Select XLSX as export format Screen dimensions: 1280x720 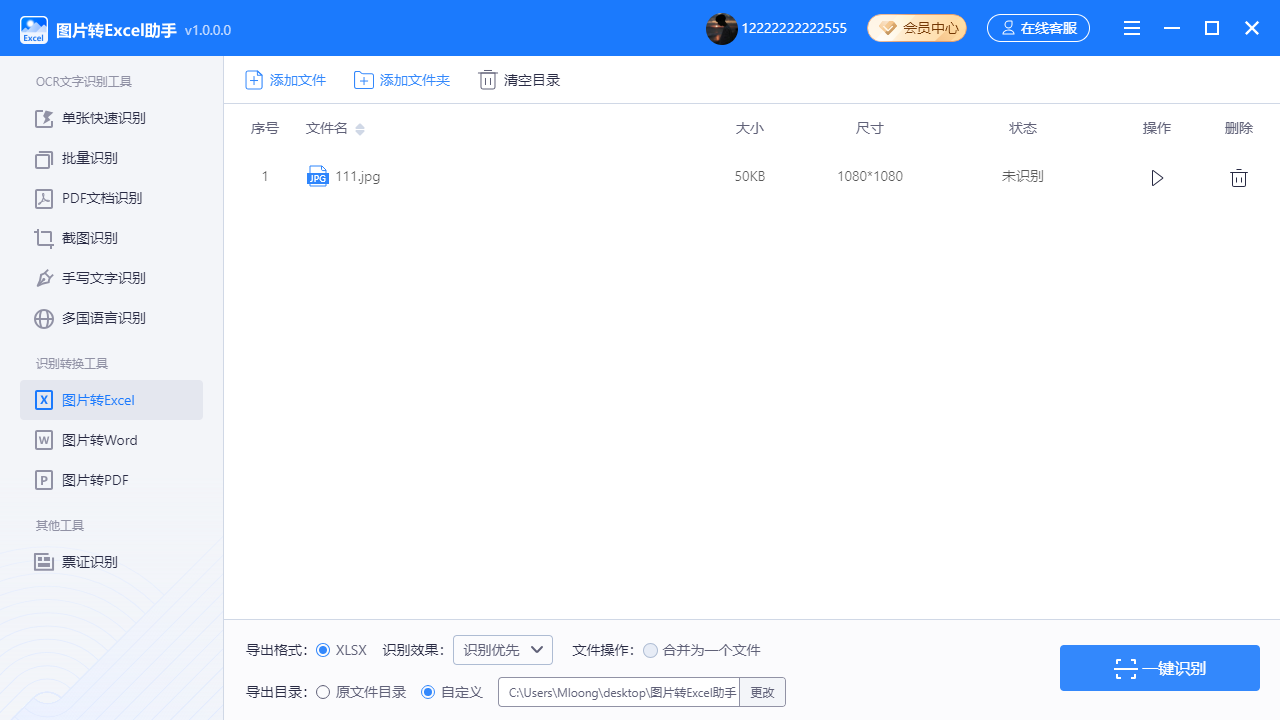(x=322, y=650)
